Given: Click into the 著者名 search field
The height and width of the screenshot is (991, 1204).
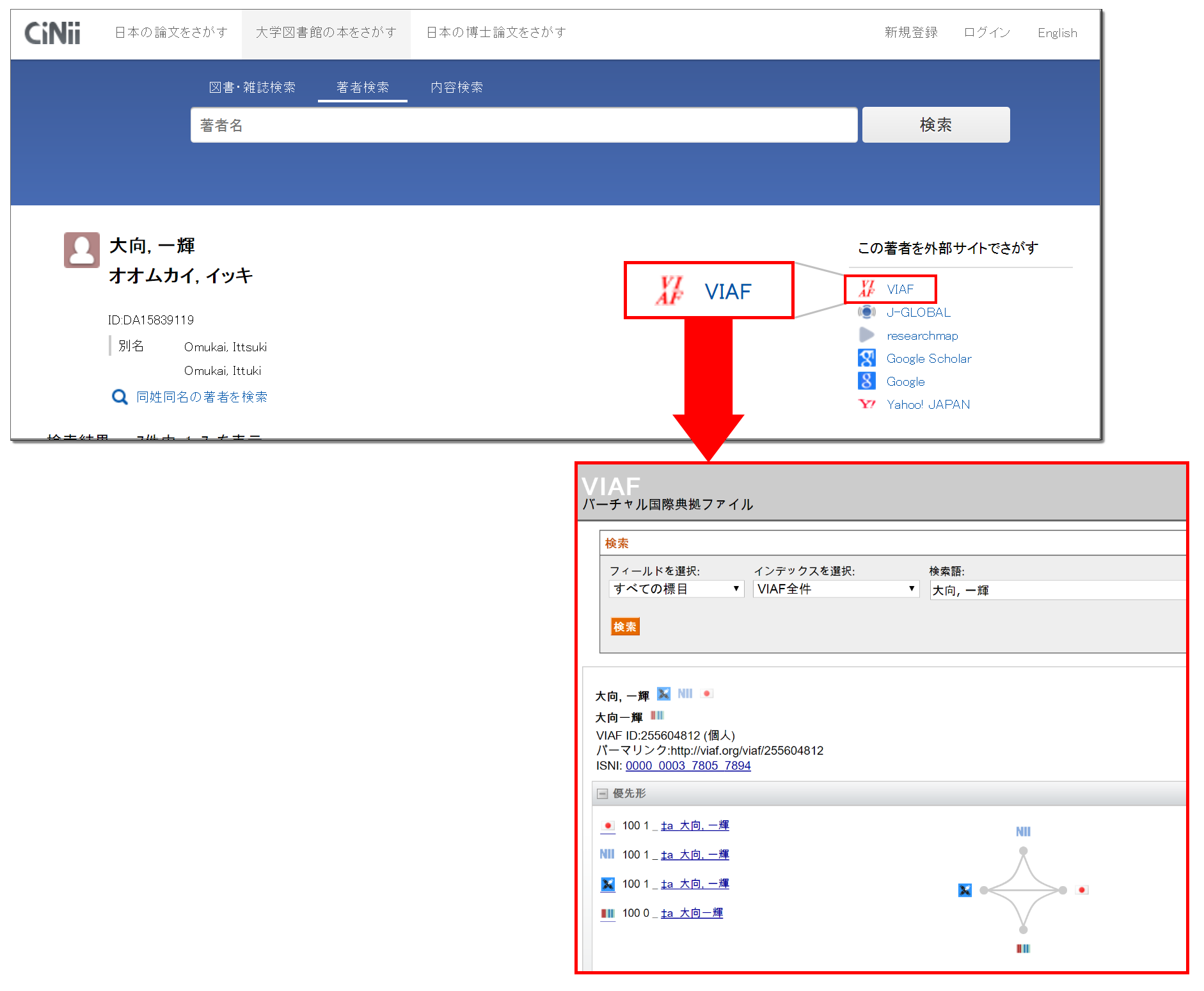Looking at the screenshot, I should click(524, 125).
